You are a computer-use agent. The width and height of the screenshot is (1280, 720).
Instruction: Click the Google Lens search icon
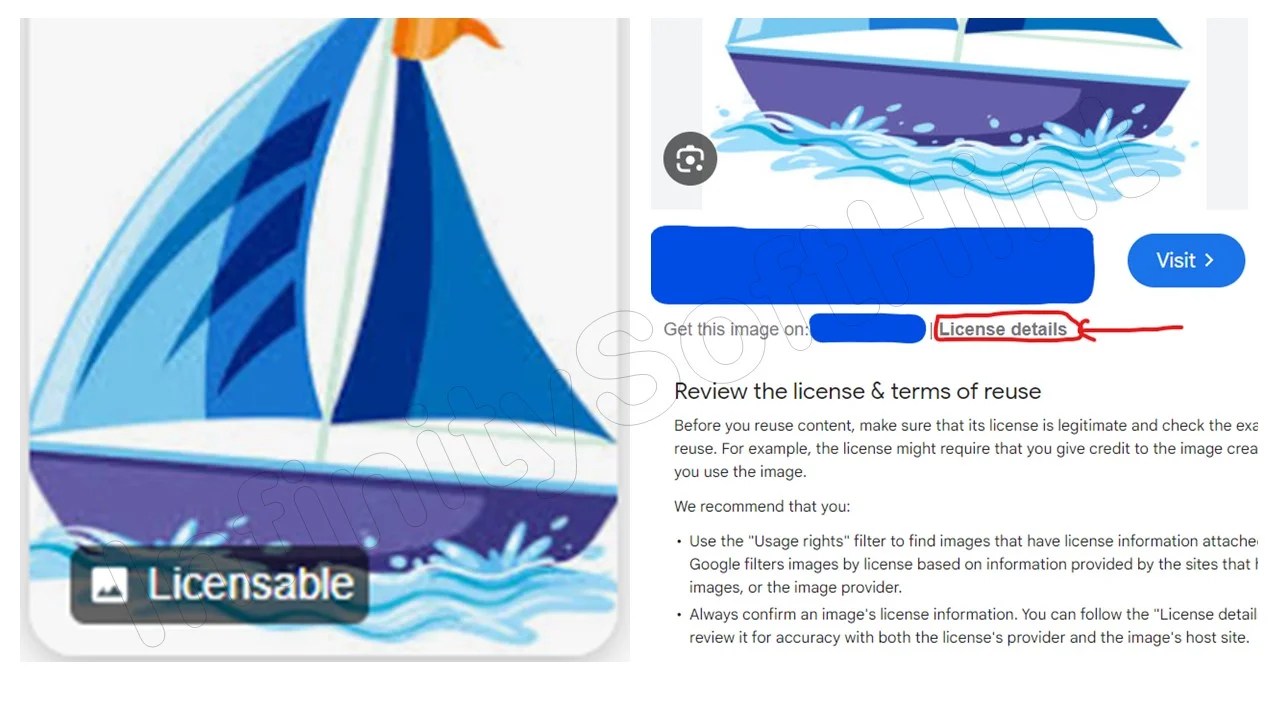pos(690,158)
